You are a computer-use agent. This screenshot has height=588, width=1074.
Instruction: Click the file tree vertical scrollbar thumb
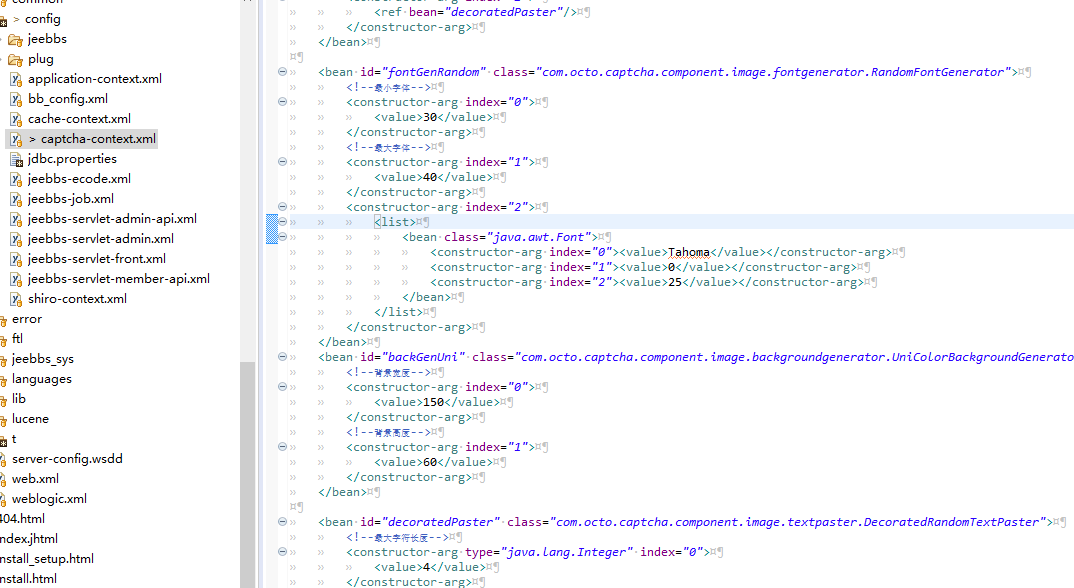tap(247, 474)
